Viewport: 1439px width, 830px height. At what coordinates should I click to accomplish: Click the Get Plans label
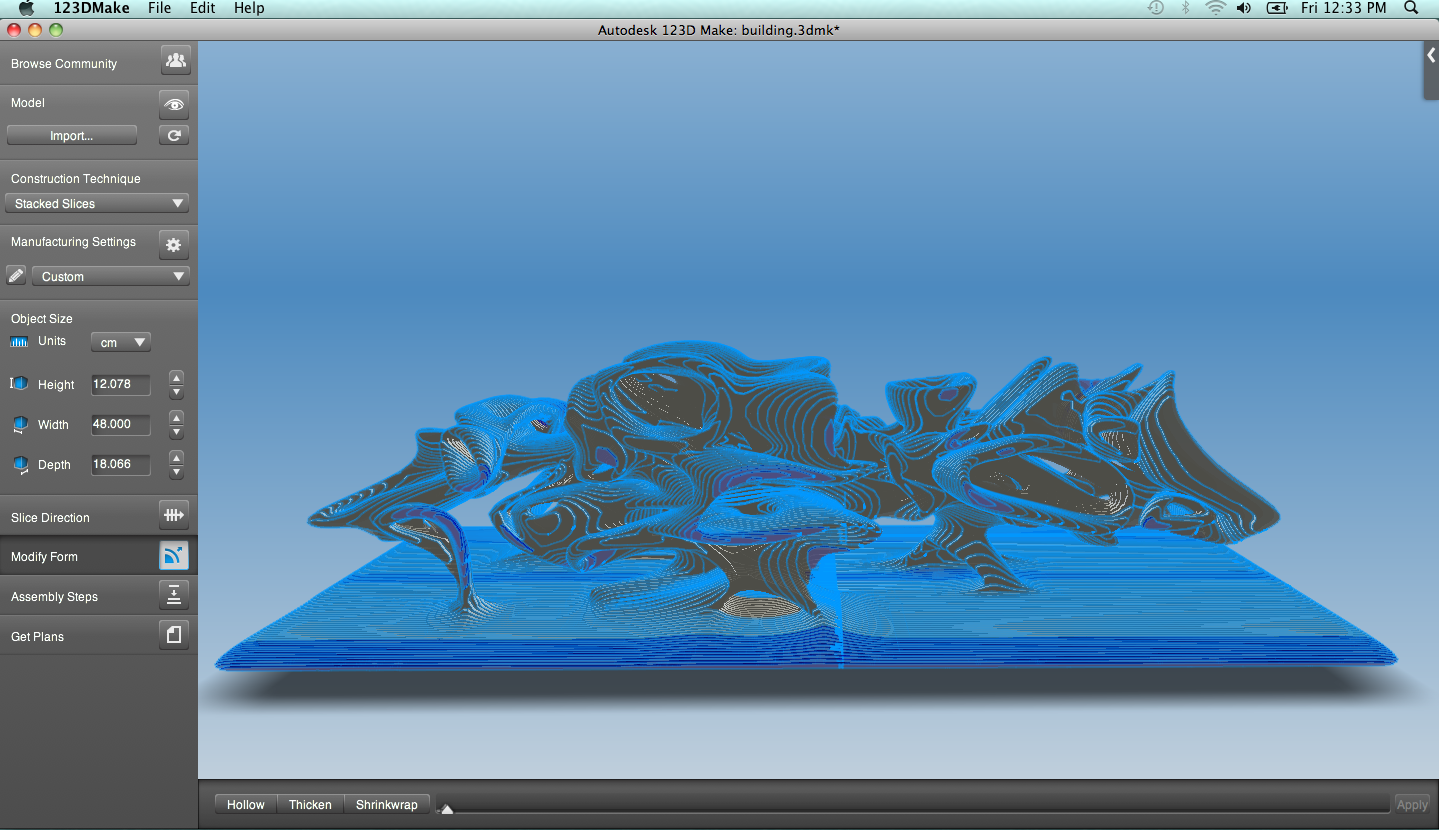[x=37, y=636]
